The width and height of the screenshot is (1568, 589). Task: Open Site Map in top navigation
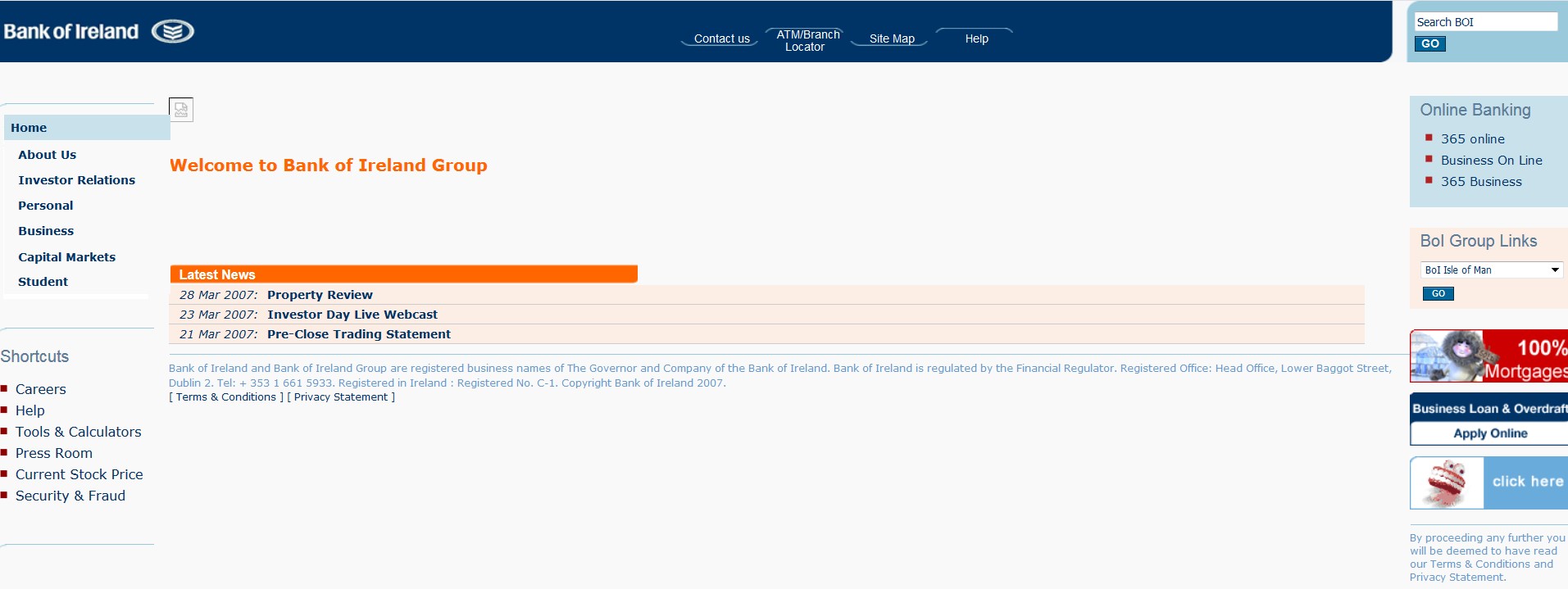pos(892,39)
